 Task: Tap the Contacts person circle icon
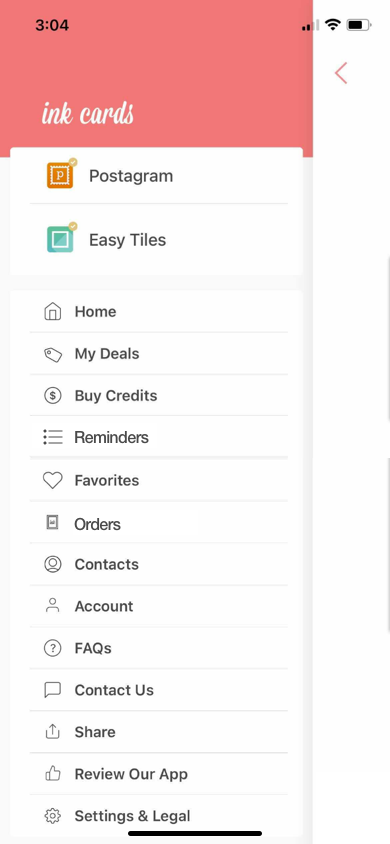tap(52, 564)
